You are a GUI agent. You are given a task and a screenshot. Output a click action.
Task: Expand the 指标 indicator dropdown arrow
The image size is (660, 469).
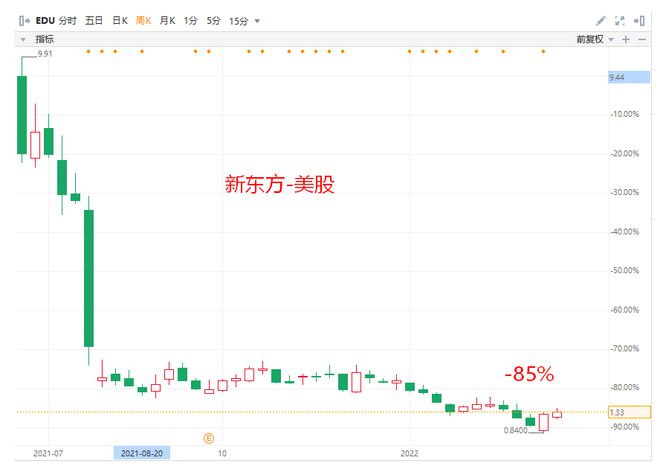[23, 40]
